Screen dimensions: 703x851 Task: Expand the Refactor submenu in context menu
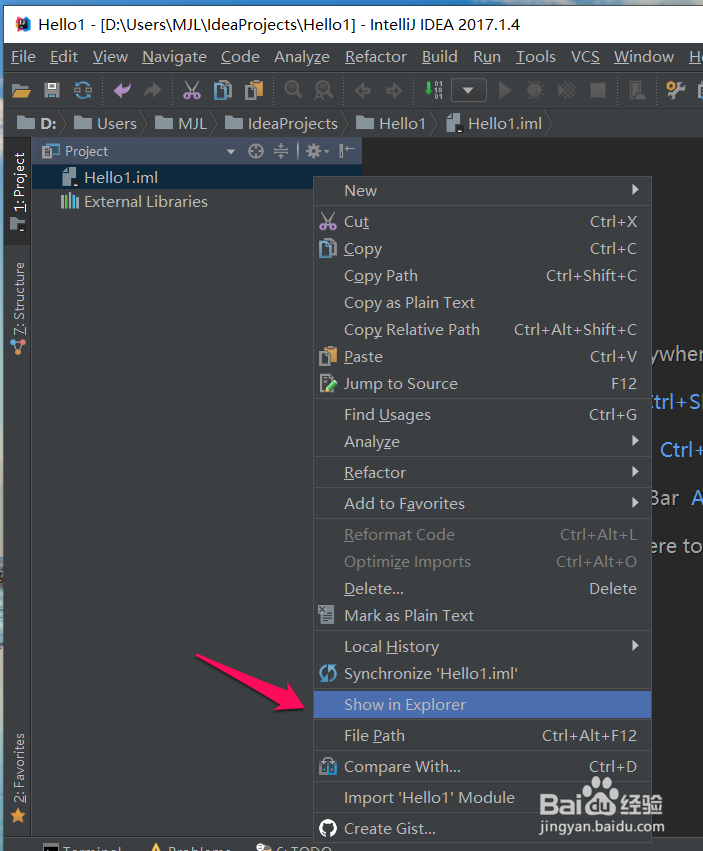coord(482,473)
